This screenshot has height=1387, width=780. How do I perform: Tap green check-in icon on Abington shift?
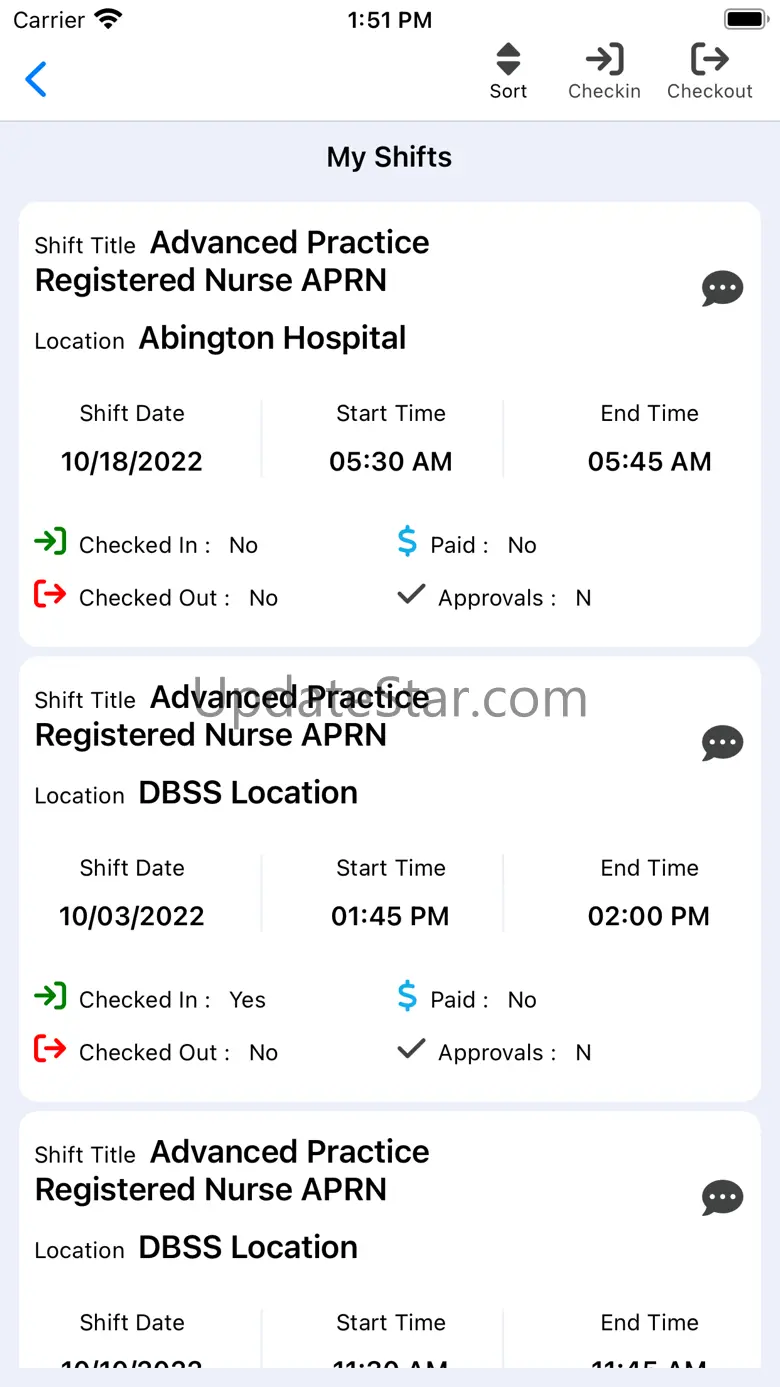pyautogui.click(x=50, y=542)
